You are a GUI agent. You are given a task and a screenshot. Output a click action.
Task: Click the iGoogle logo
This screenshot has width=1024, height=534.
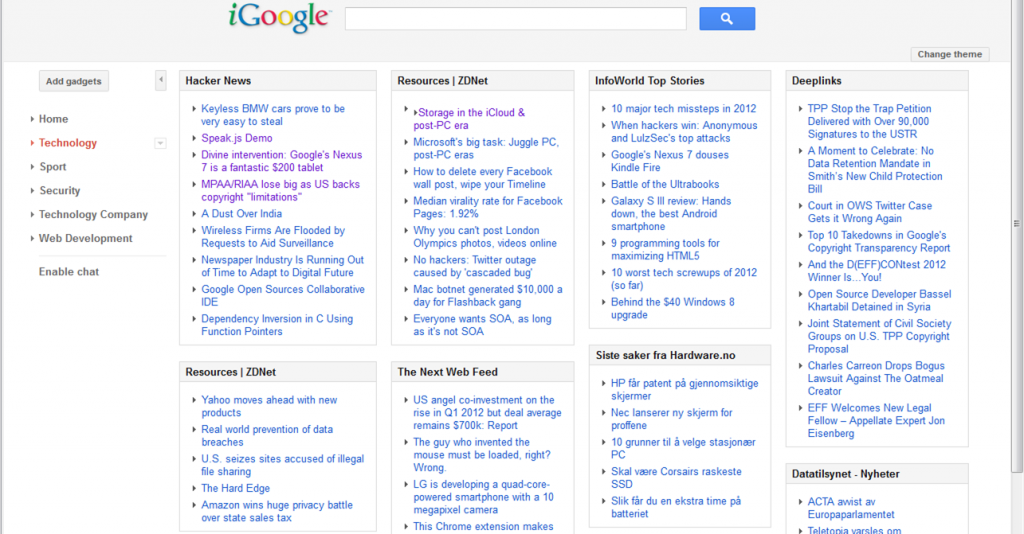(279, 18)
